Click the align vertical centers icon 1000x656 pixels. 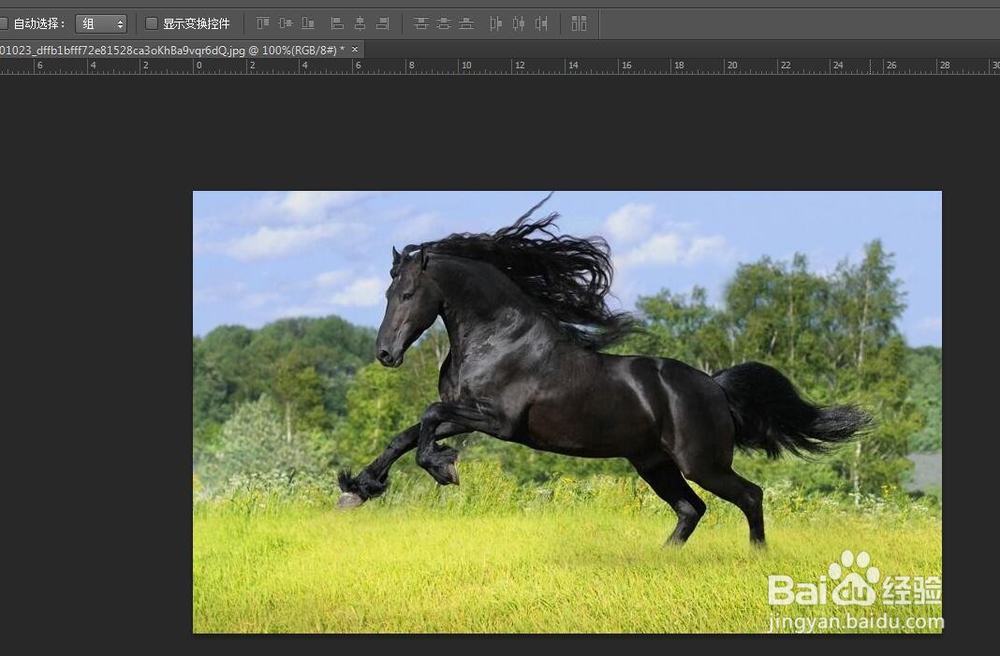tap(285, 24)
